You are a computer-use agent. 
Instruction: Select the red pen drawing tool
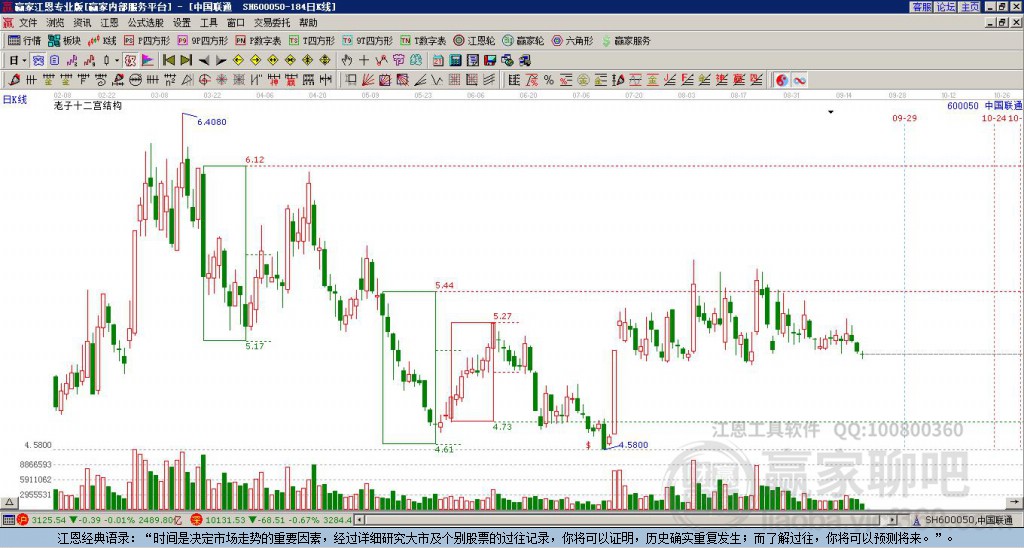click(x=14, y=80)
